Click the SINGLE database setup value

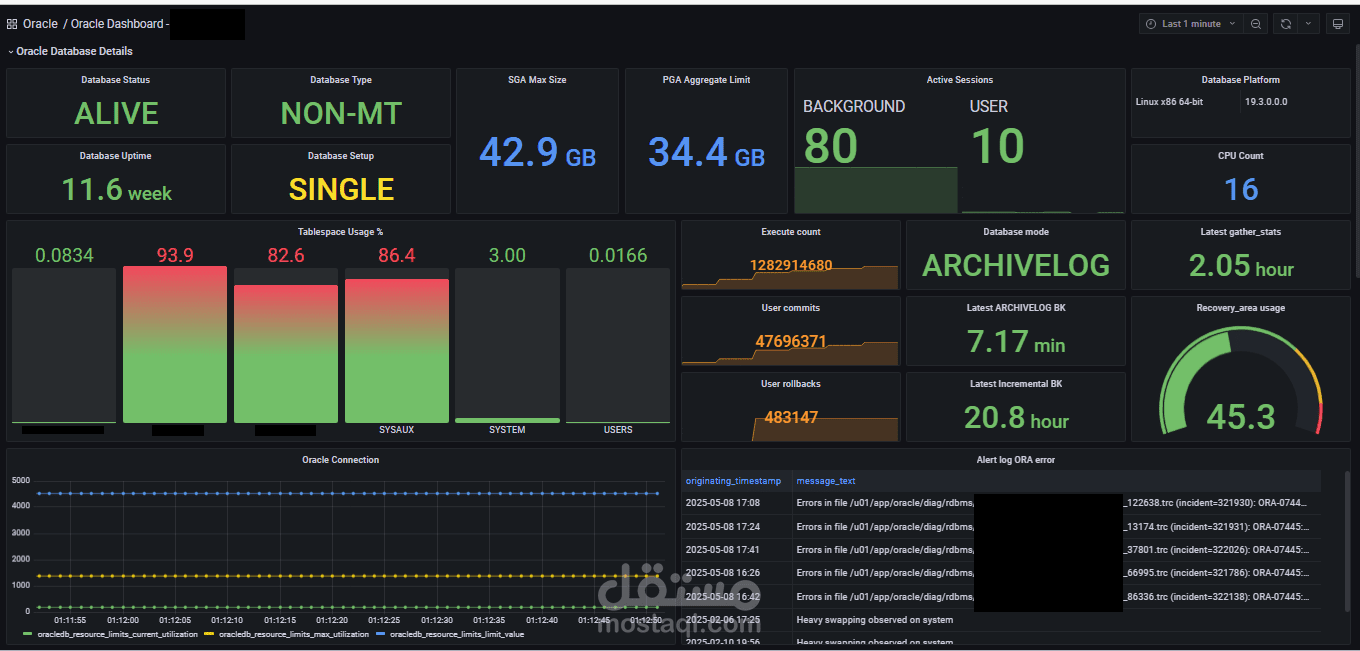click(x=341, y=189)
